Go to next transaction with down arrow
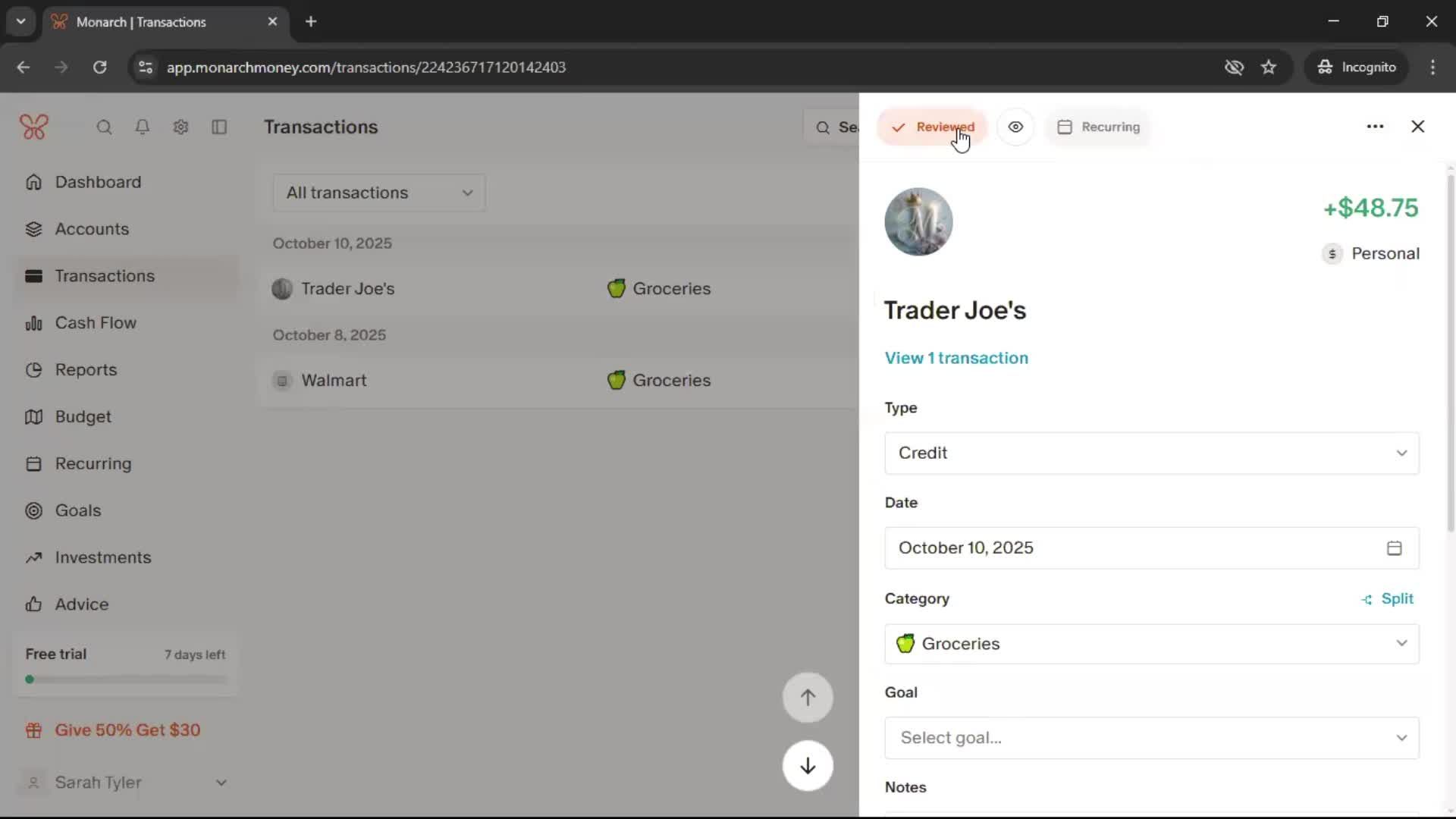The width and height of the screenshot is (1456, 819). 808,766
